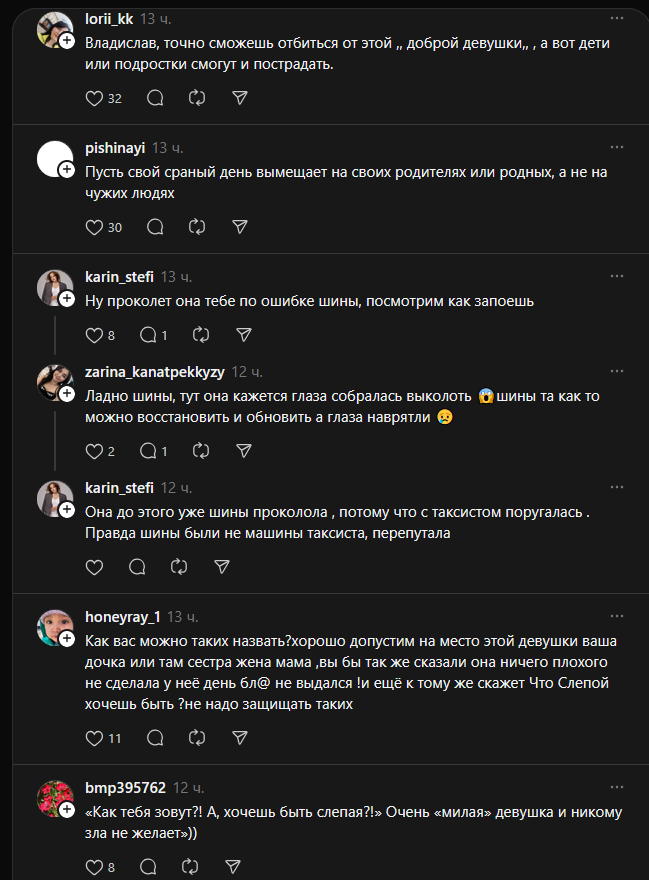
Task: Open zarina_kanatpekkyzy's profile via username
Action: pyautogui.click(x=154, y=371)
